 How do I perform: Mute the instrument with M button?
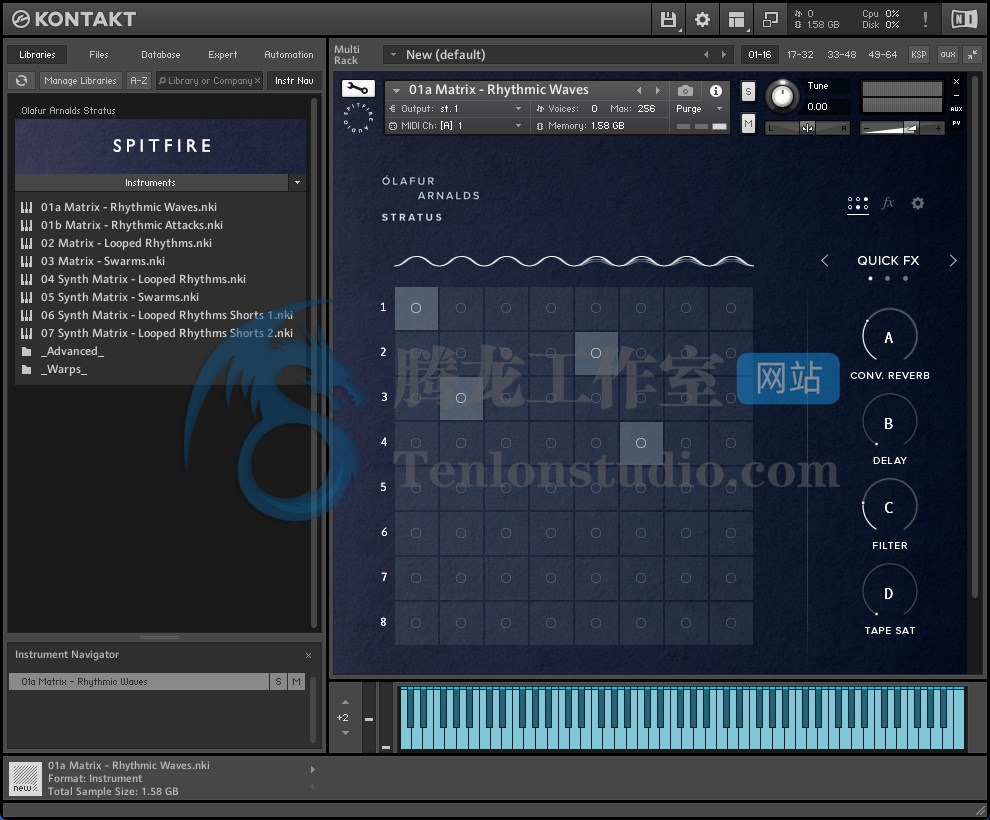click(748, 124)
